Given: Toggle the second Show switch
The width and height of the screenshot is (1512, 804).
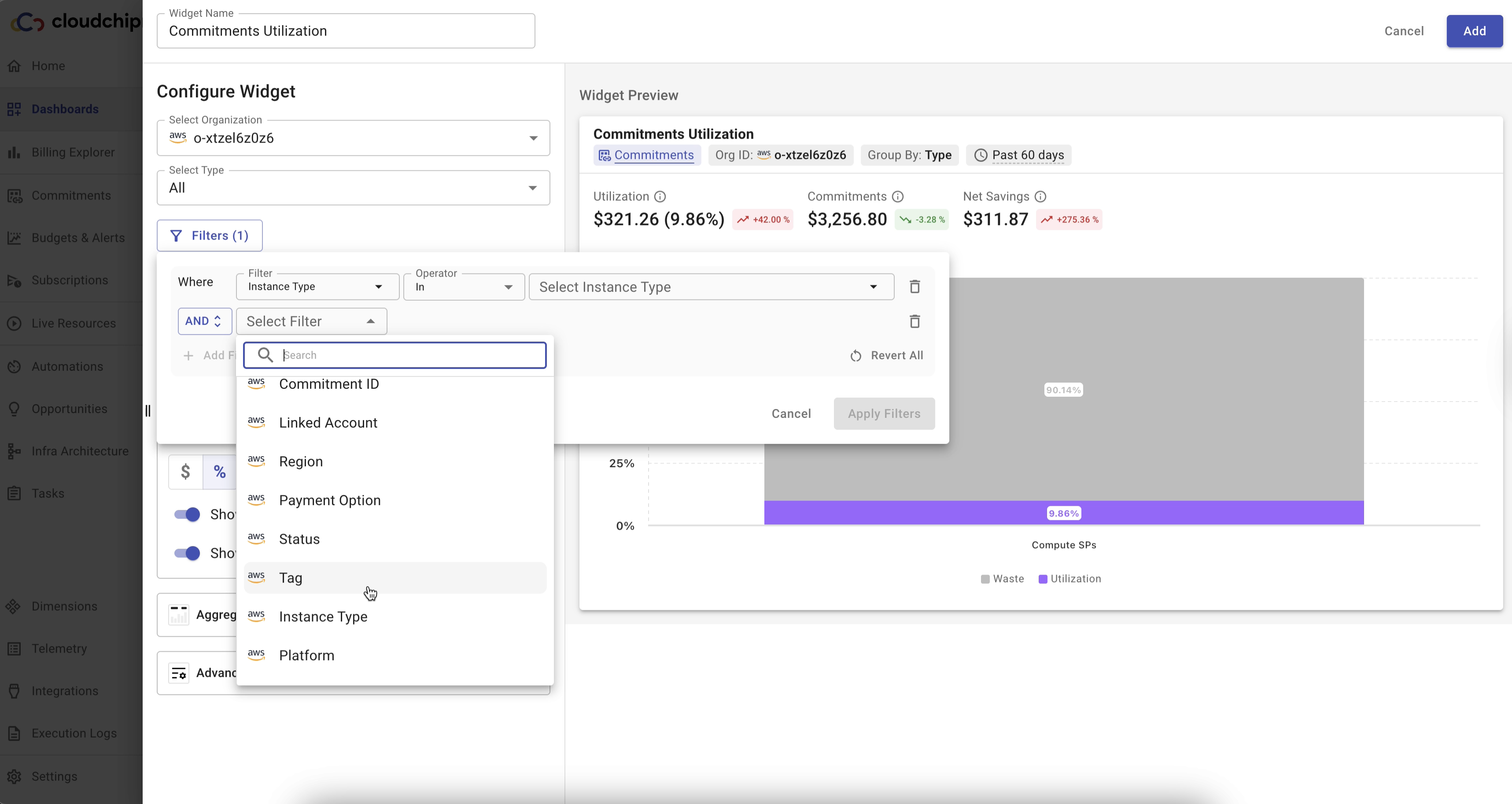Looking at the screenshot, I should point(187,553).
